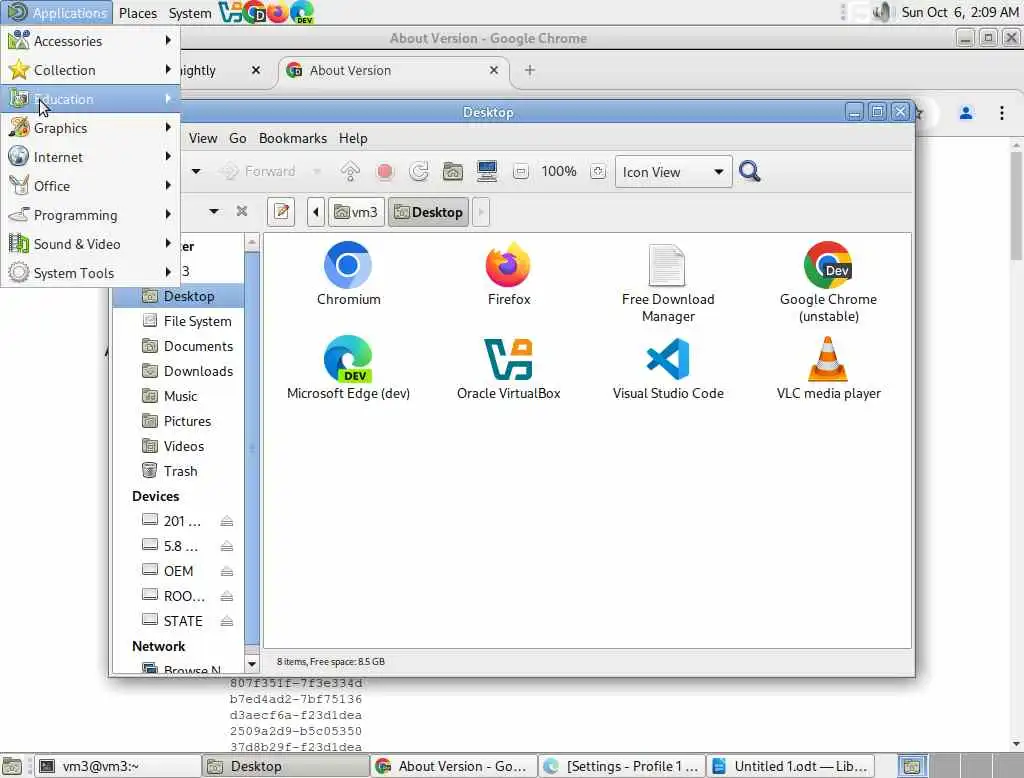Expand the Office submenu
Screen dimensions: 1024x778
click(90, 186)
